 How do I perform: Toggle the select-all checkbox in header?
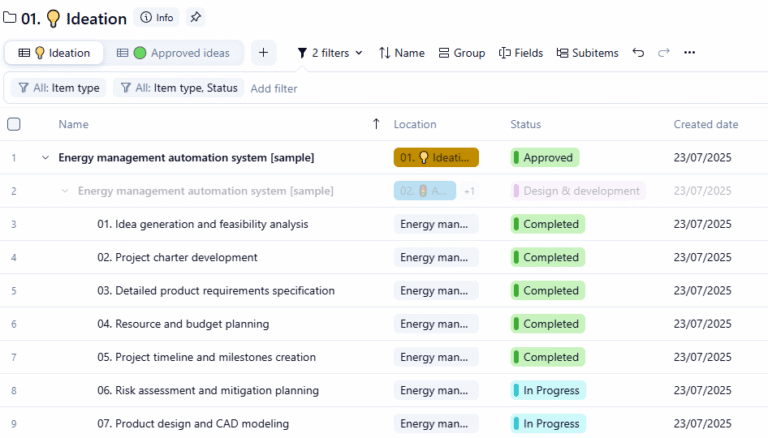[x=14, y=124]
